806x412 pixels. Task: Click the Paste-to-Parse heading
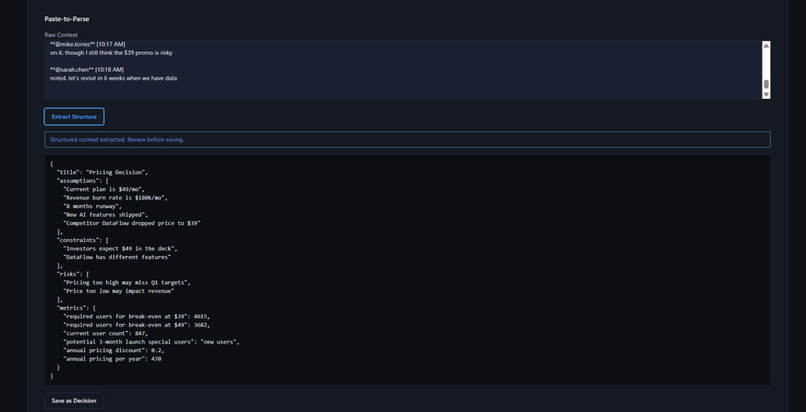point(67,19)
